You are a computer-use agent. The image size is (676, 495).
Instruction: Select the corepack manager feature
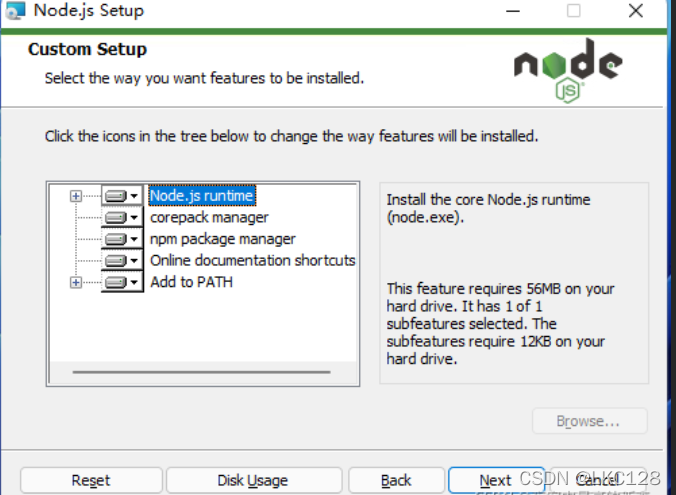(x=209, y=217)
